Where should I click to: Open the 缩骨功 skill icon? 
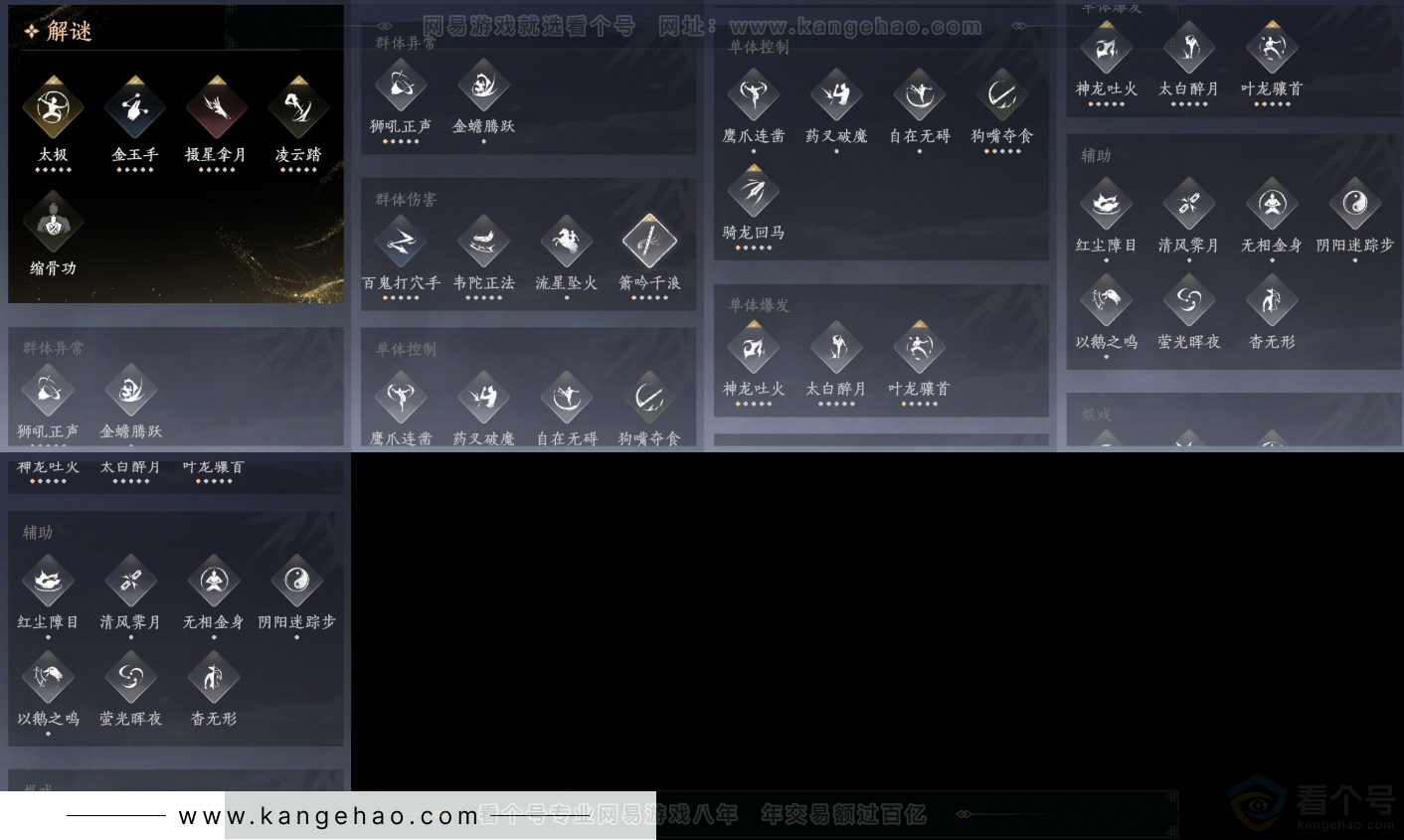pos(53,221)
